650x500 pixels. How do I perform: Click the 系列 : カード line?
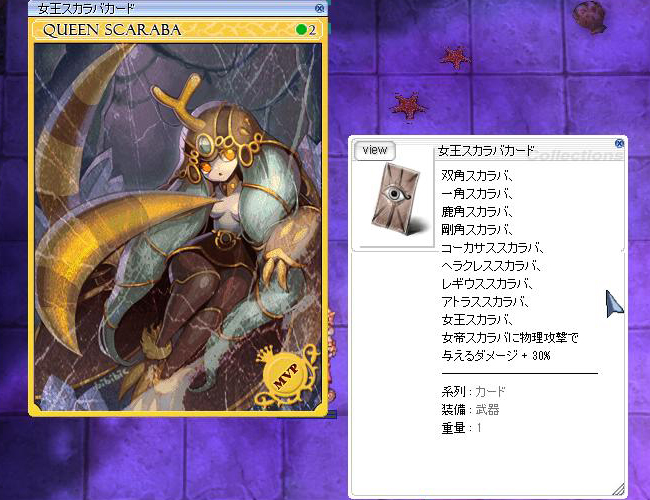tap(473, 391)
